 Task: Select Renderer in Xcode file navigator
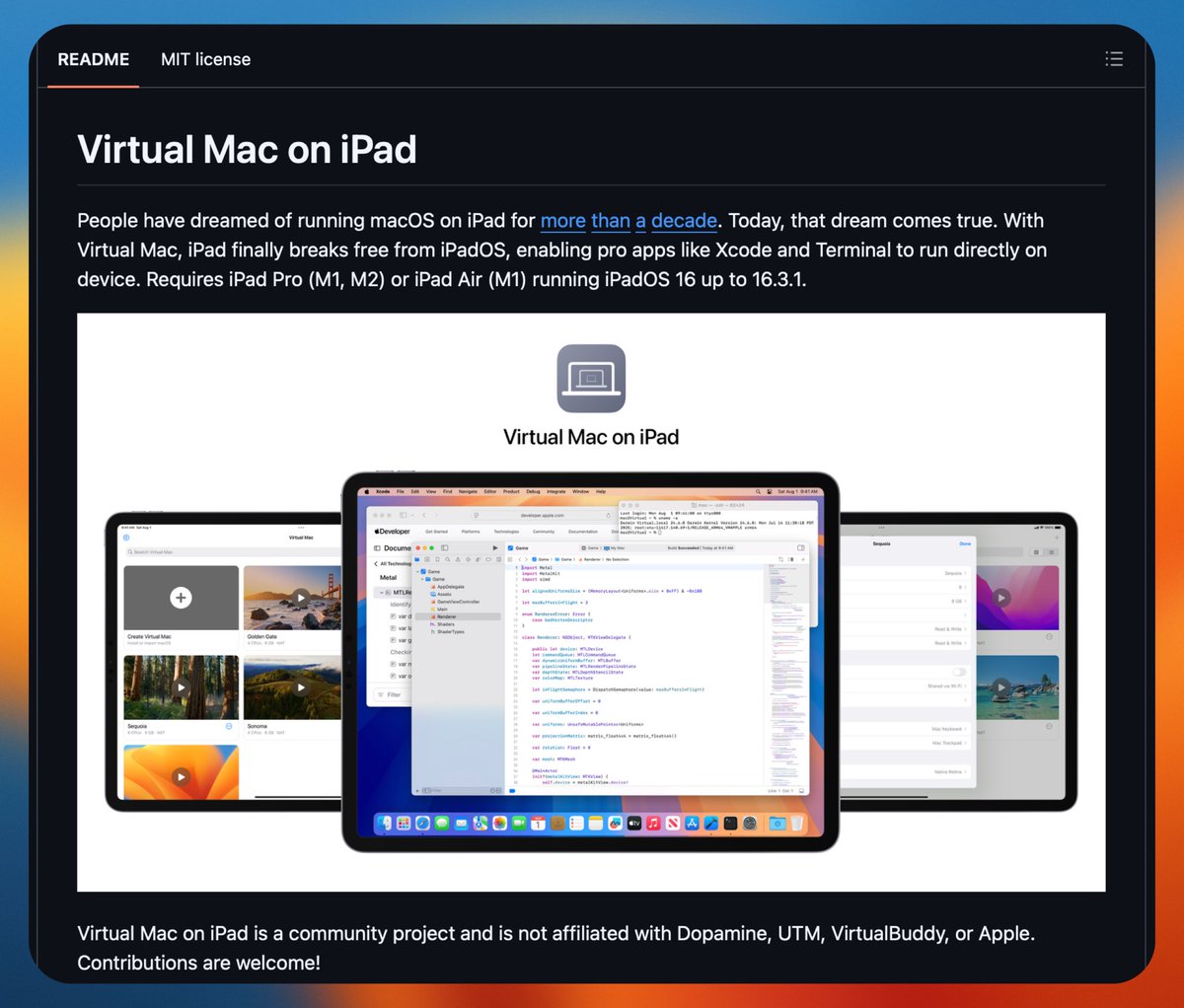point(458,616)
